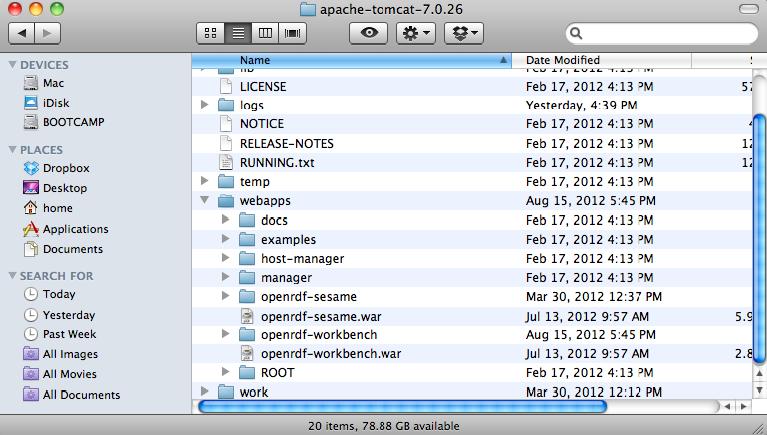Image resolution: width=767 pixels, height=435 pixels.
Task: Switch to icon view
Action: [x=210, y=33]
